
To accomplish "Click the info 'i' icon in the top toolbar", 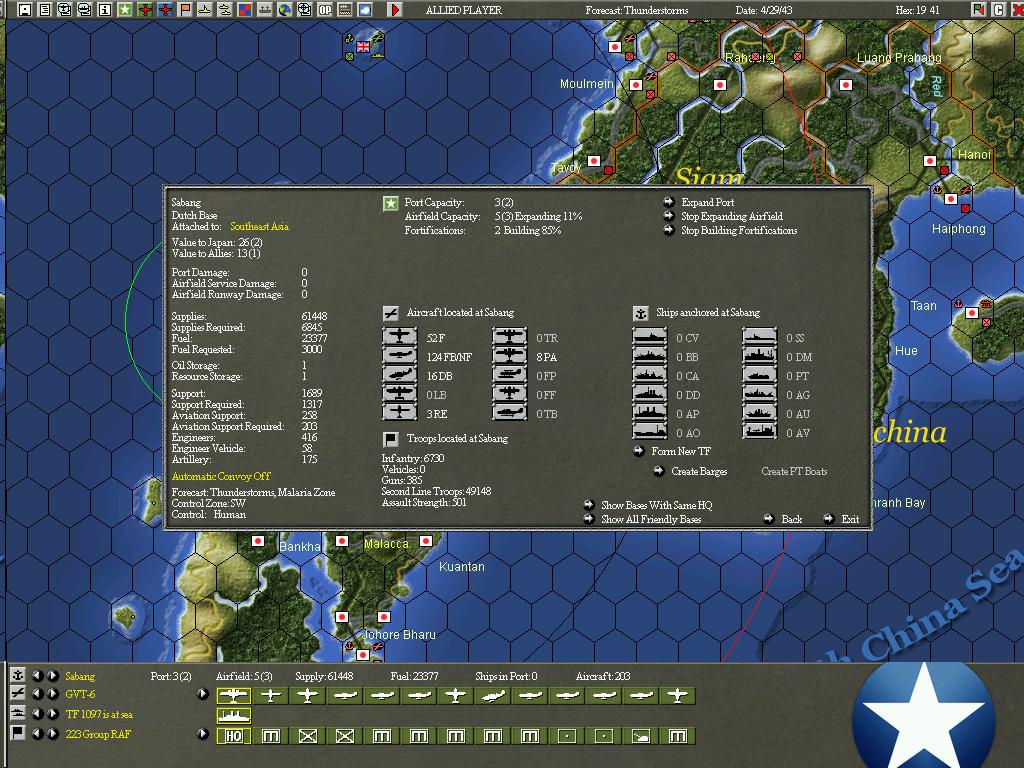I will coord(104,10).
